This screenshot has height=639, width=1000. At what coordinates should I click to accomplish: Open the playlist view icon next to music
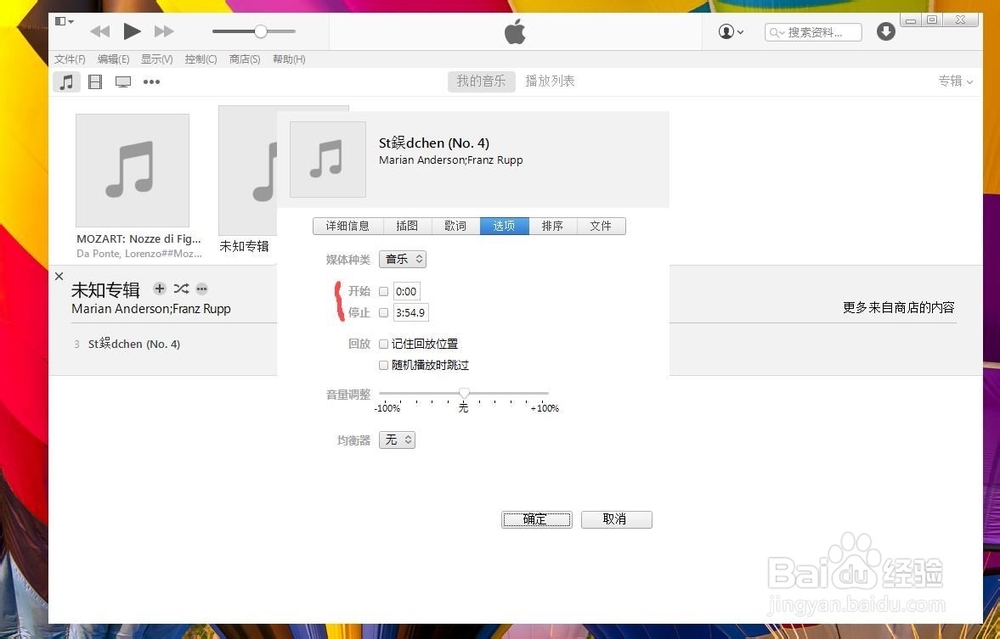95,81
